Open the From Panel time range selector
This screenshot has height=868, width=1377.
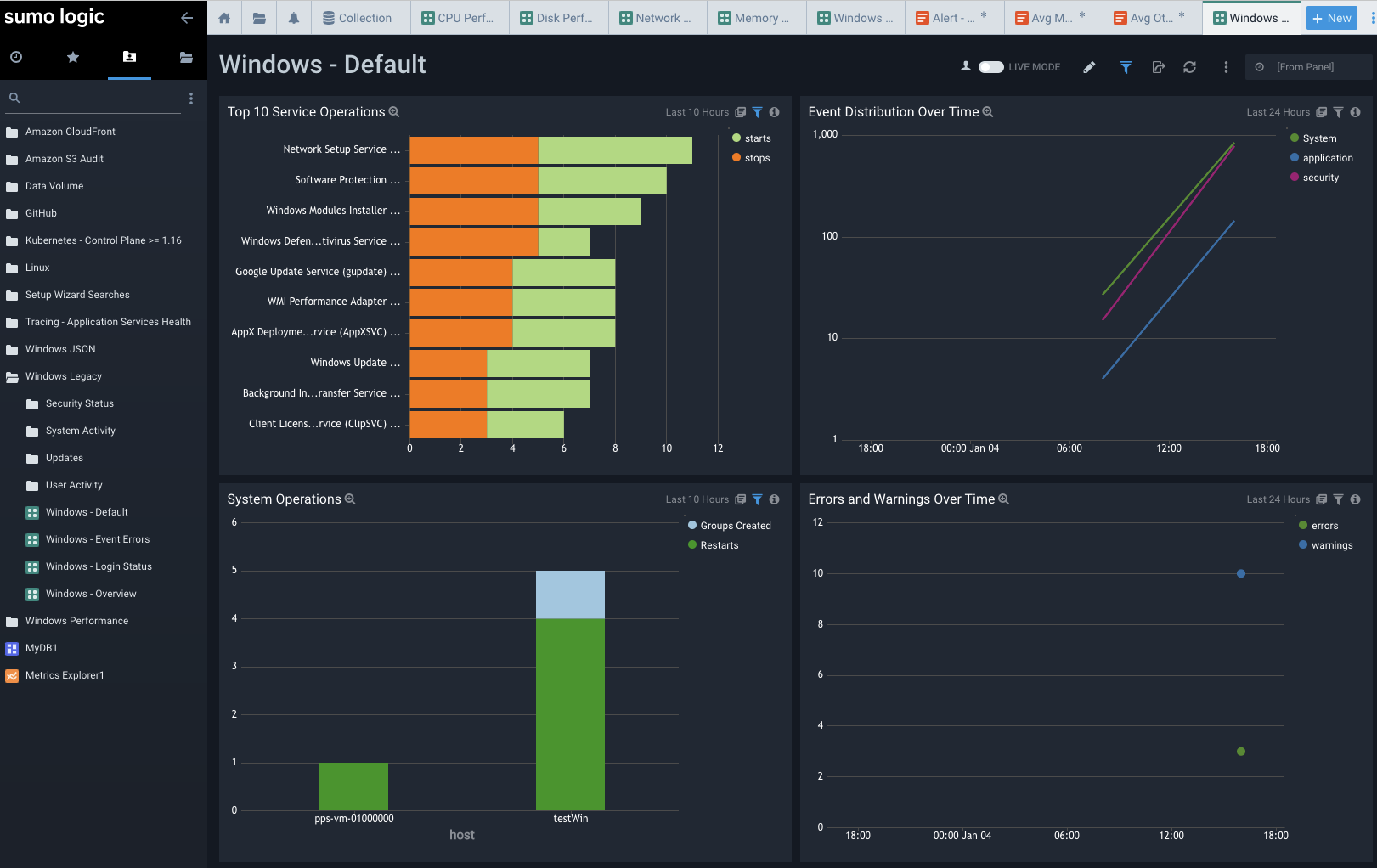tap(1308, 67)
